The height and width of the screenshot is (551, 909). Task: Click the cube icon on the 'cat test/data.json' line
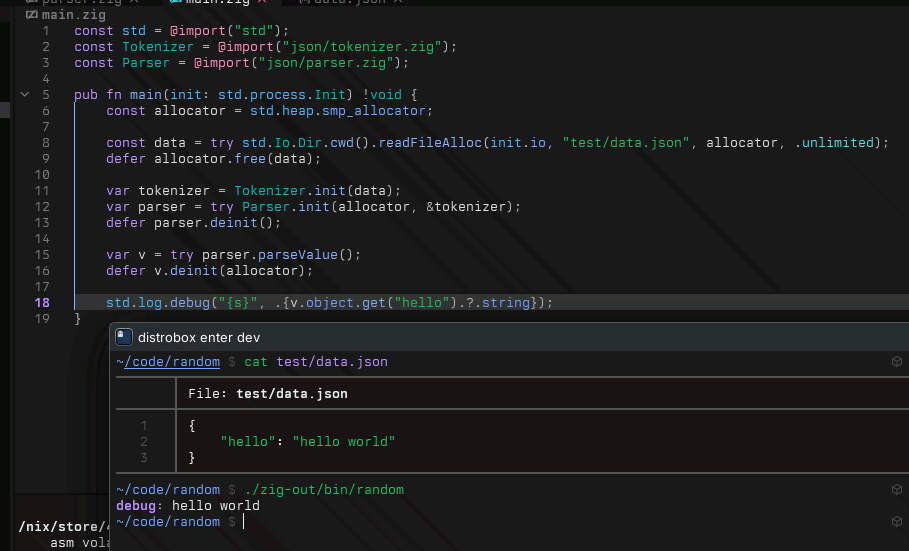[897, 362]
